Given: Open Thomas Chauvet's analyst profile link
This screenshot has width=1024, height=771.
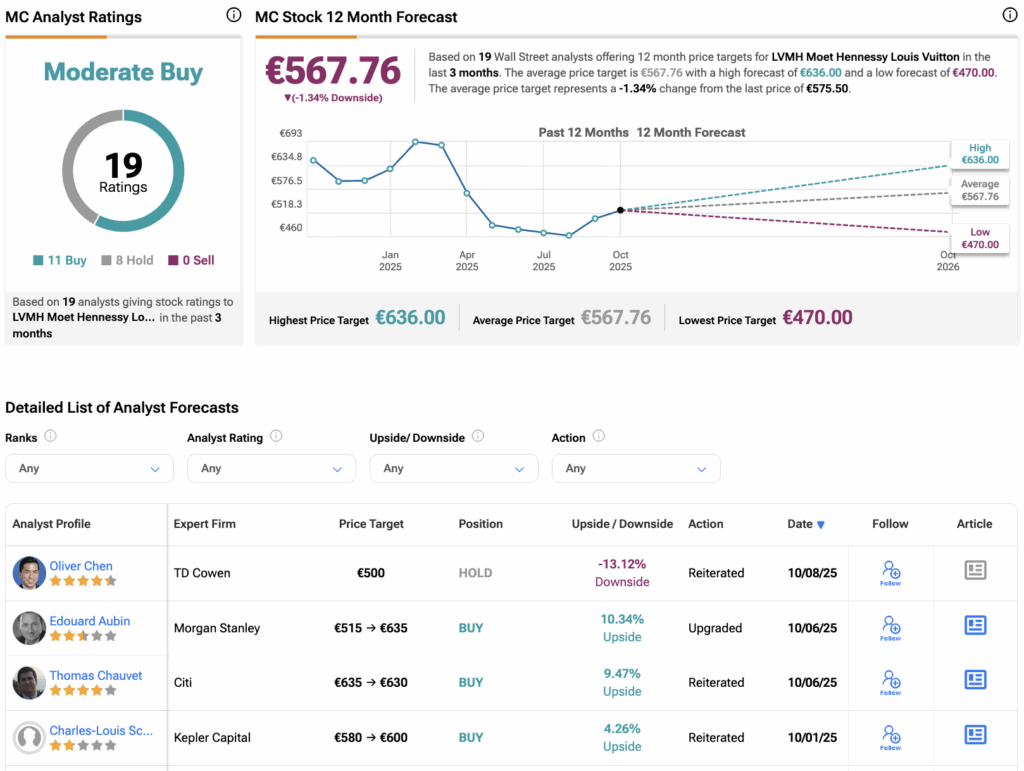Looking at the screenshot, I should [x=96, y=675].
